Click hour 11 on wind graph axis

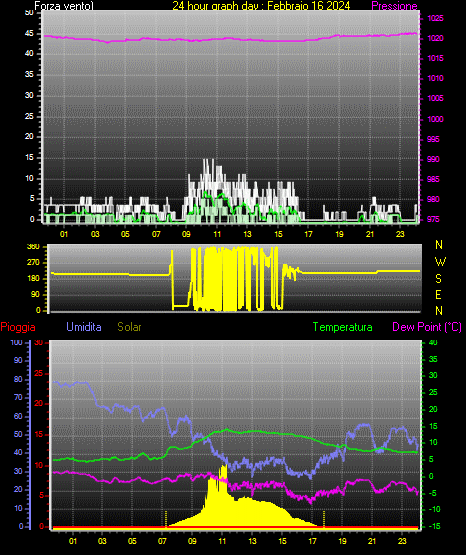coord(217,234)
